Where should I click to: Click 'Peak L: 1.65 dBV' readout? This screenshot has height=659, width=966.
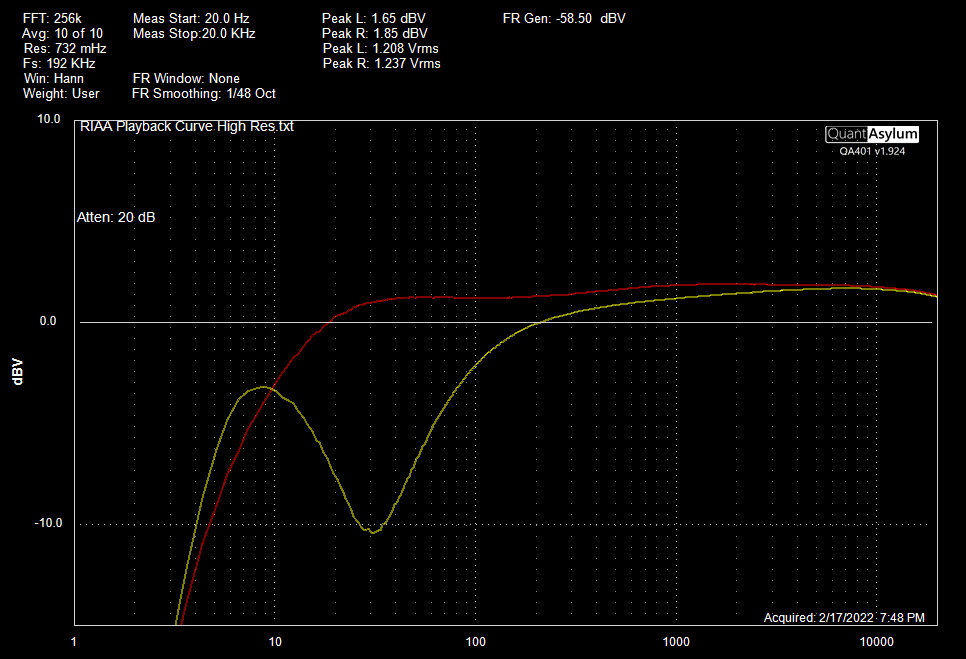374,18
